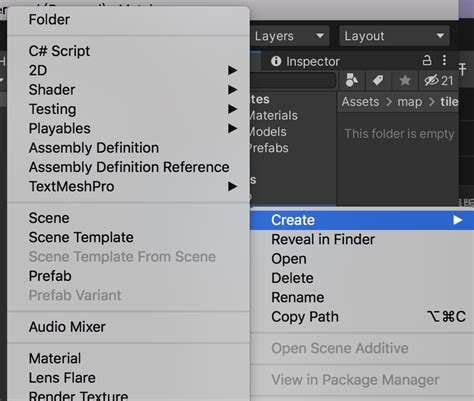Filter project search by type icon

352,80
